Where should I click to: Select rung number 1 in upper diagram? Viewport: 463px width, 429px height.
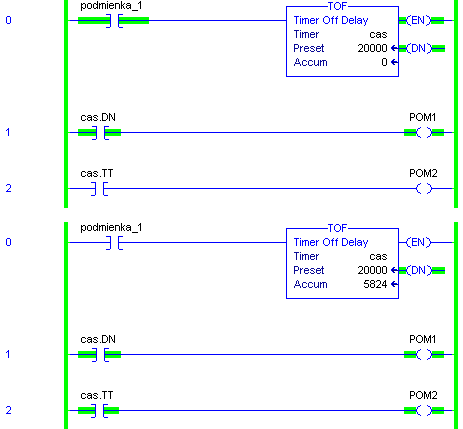(x=8, y=133)
